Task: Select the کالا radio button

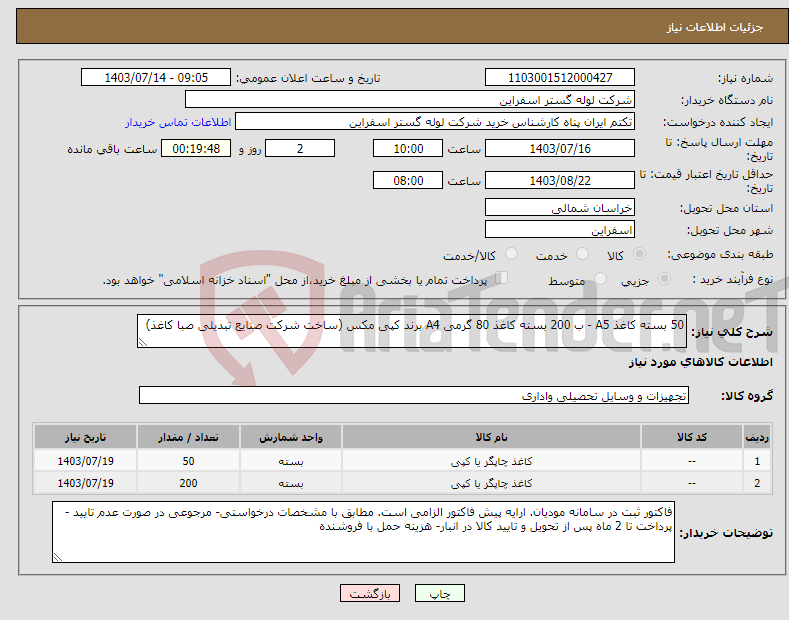Action: pyautogui.click(x=639, y=254)
